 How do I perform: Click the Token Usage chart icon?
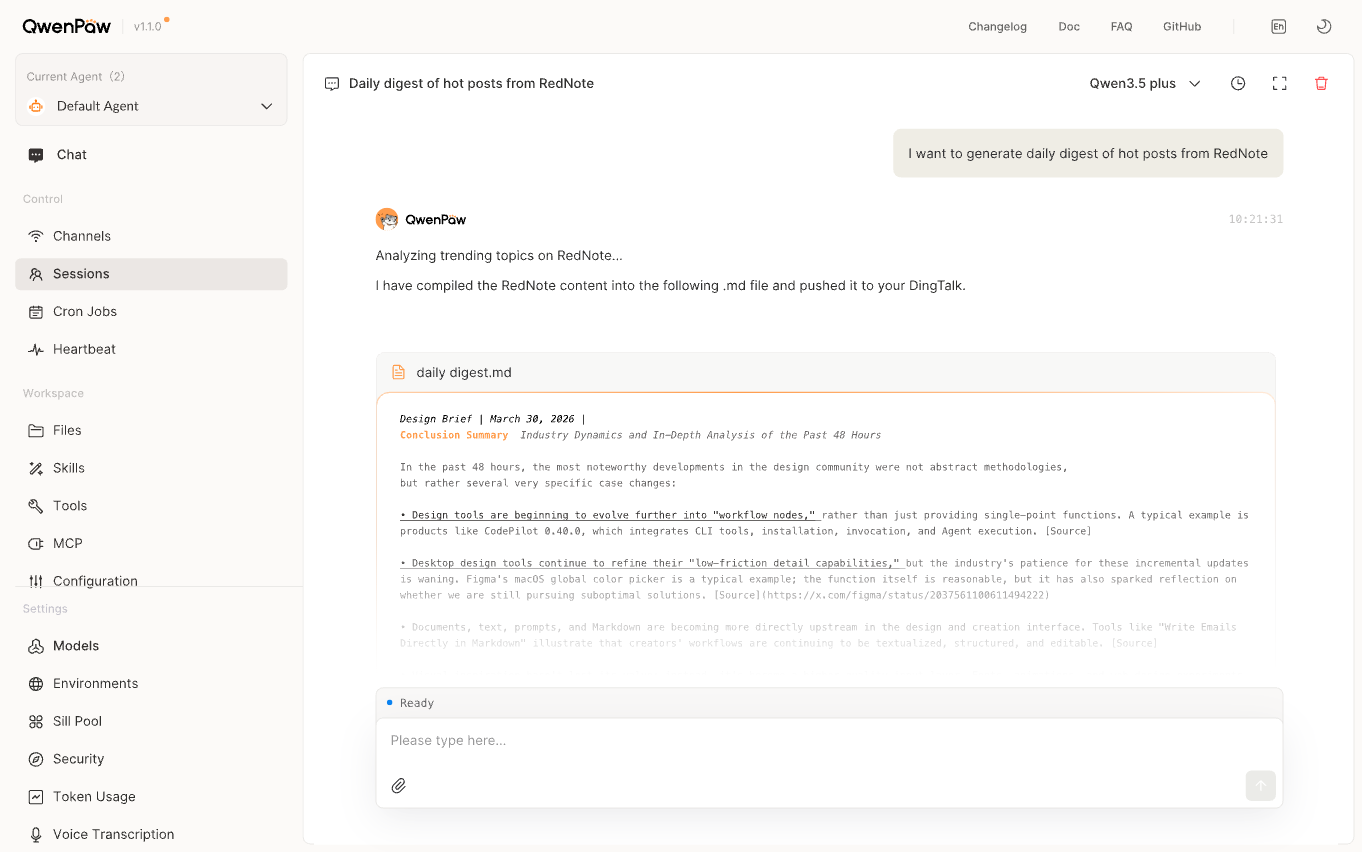point(36,797)
